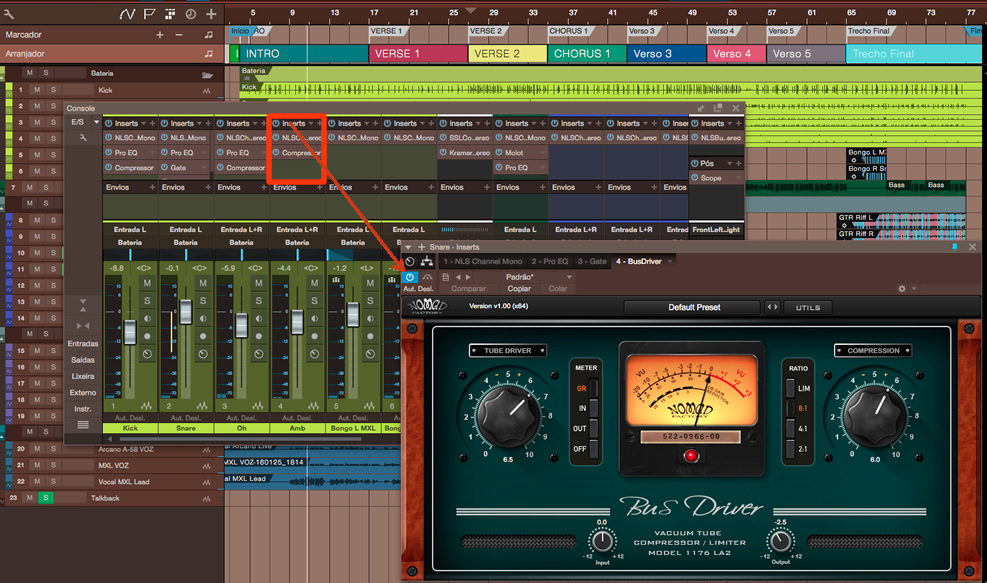
Task: Open the plugin routing icon in Snare Inserts
Action: click(427, 261)
